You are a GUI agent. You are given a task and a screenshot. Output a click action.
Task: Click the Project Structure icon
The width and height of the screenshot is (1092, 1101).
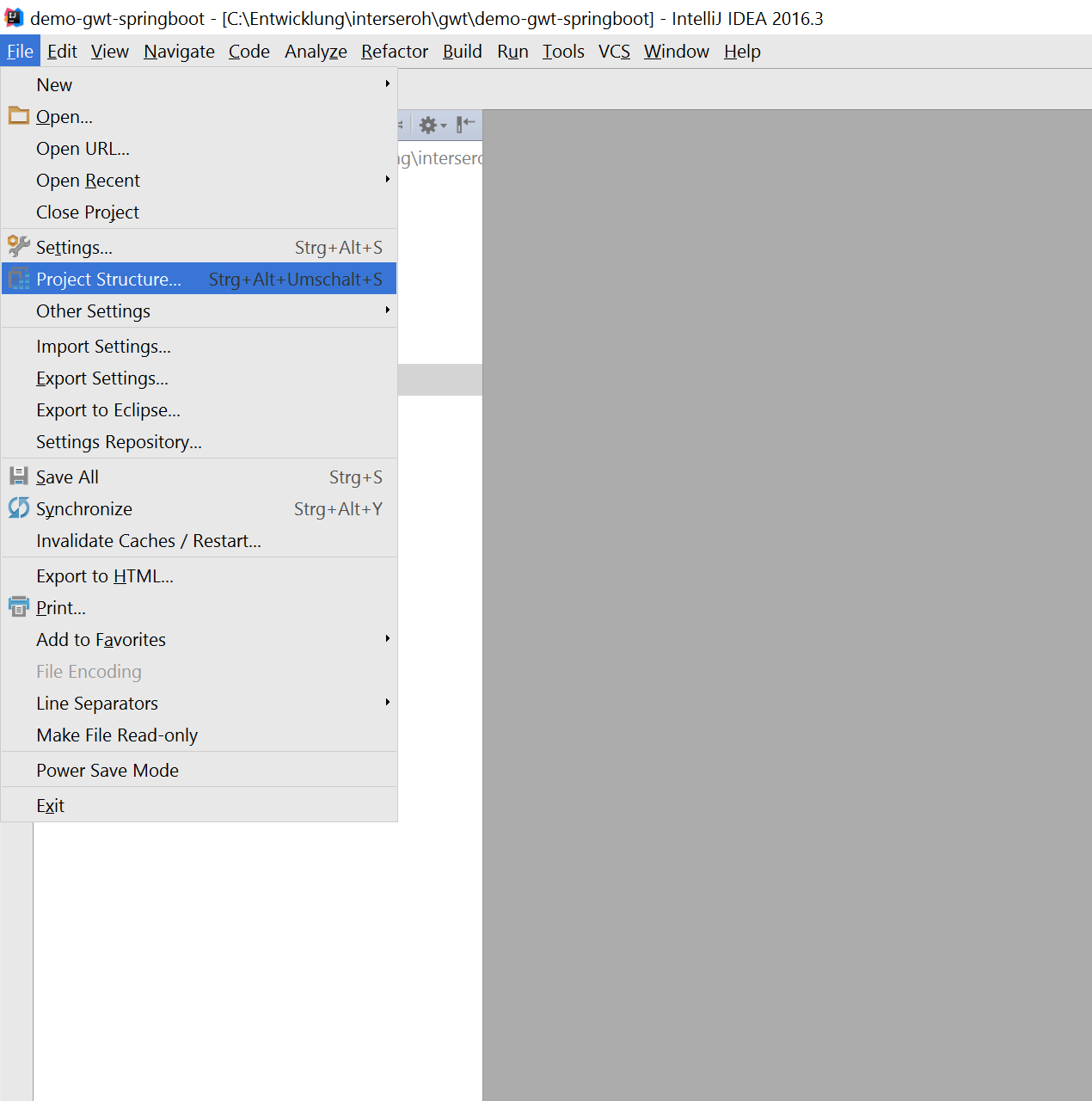tap(19, 278)
